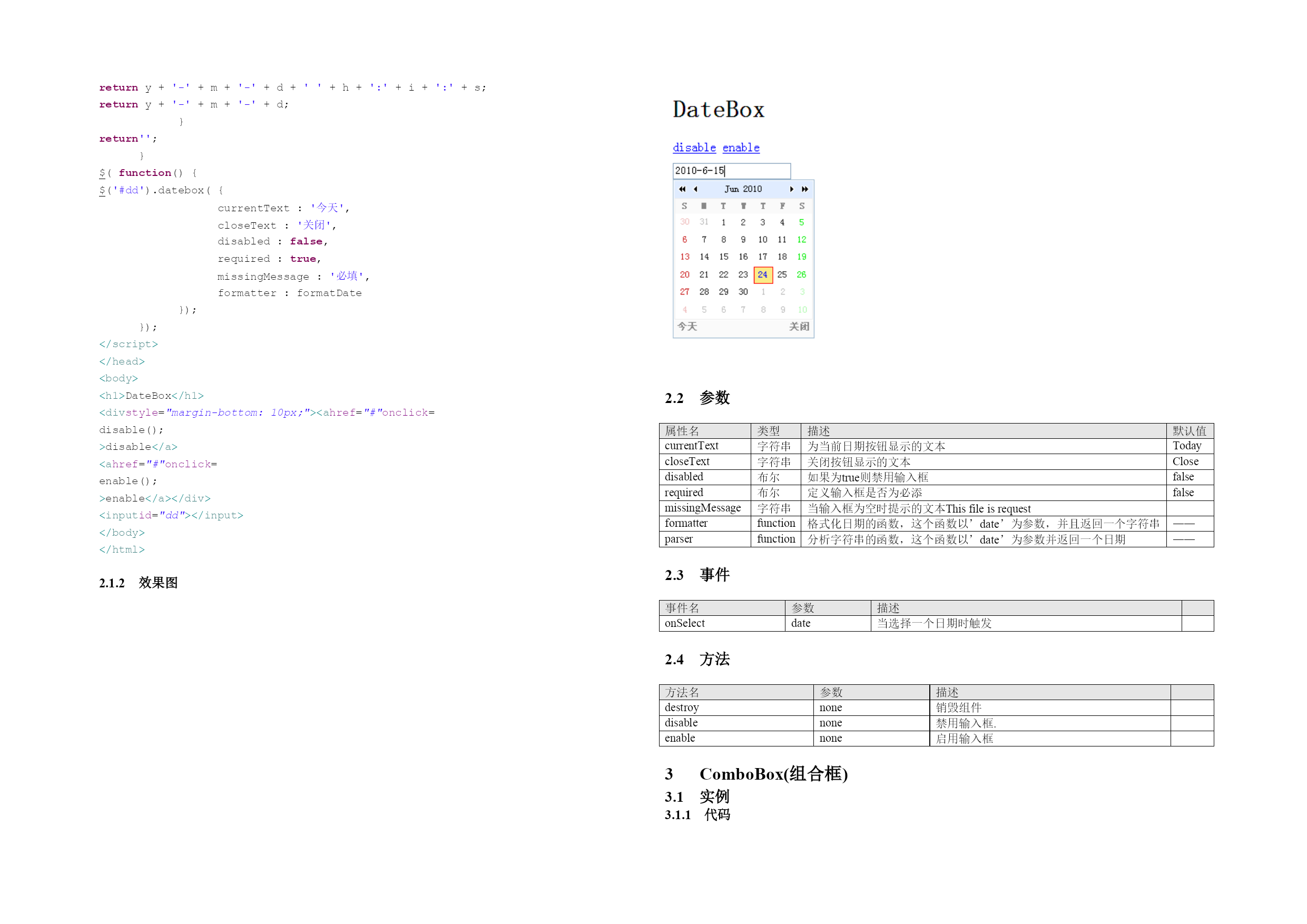Click the 'disable' method cell in the methods table
1307x924 pixels.
(736, 723)
